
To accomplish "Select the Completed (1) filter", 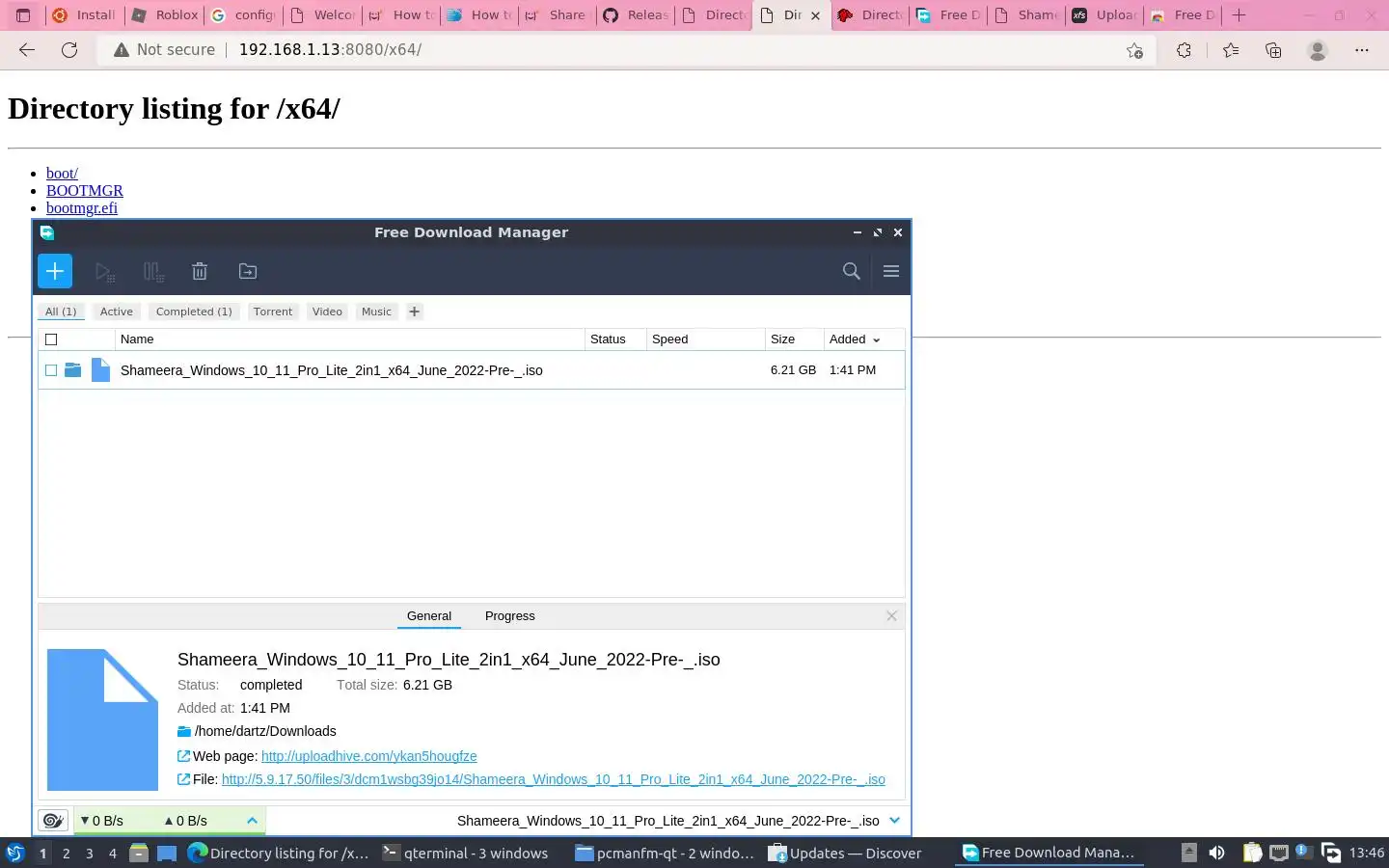I will pyautogui.click(x=194, y=312).
